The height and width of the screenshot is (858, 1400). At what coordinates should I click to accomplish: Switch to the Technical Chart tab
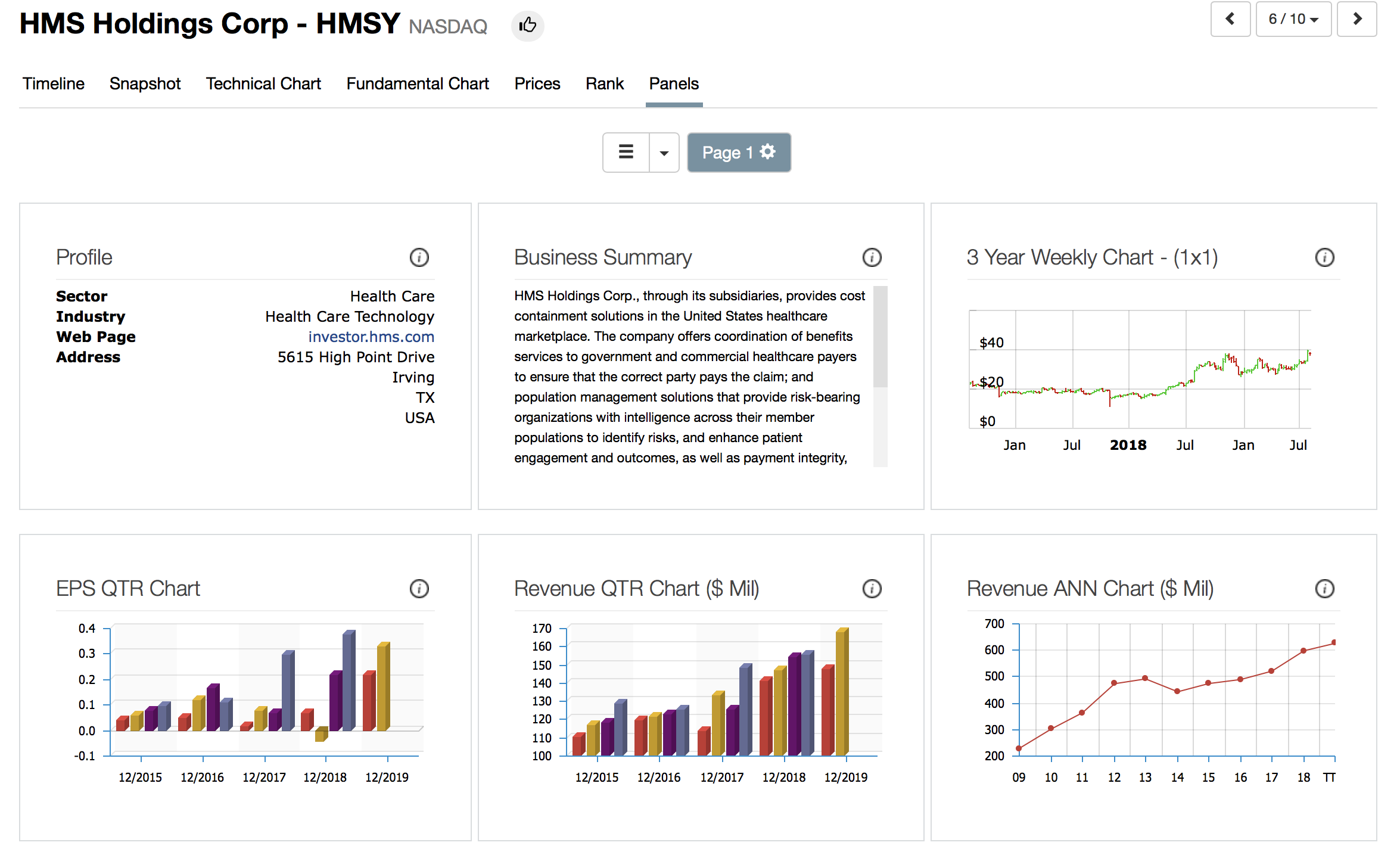[263, 83]
